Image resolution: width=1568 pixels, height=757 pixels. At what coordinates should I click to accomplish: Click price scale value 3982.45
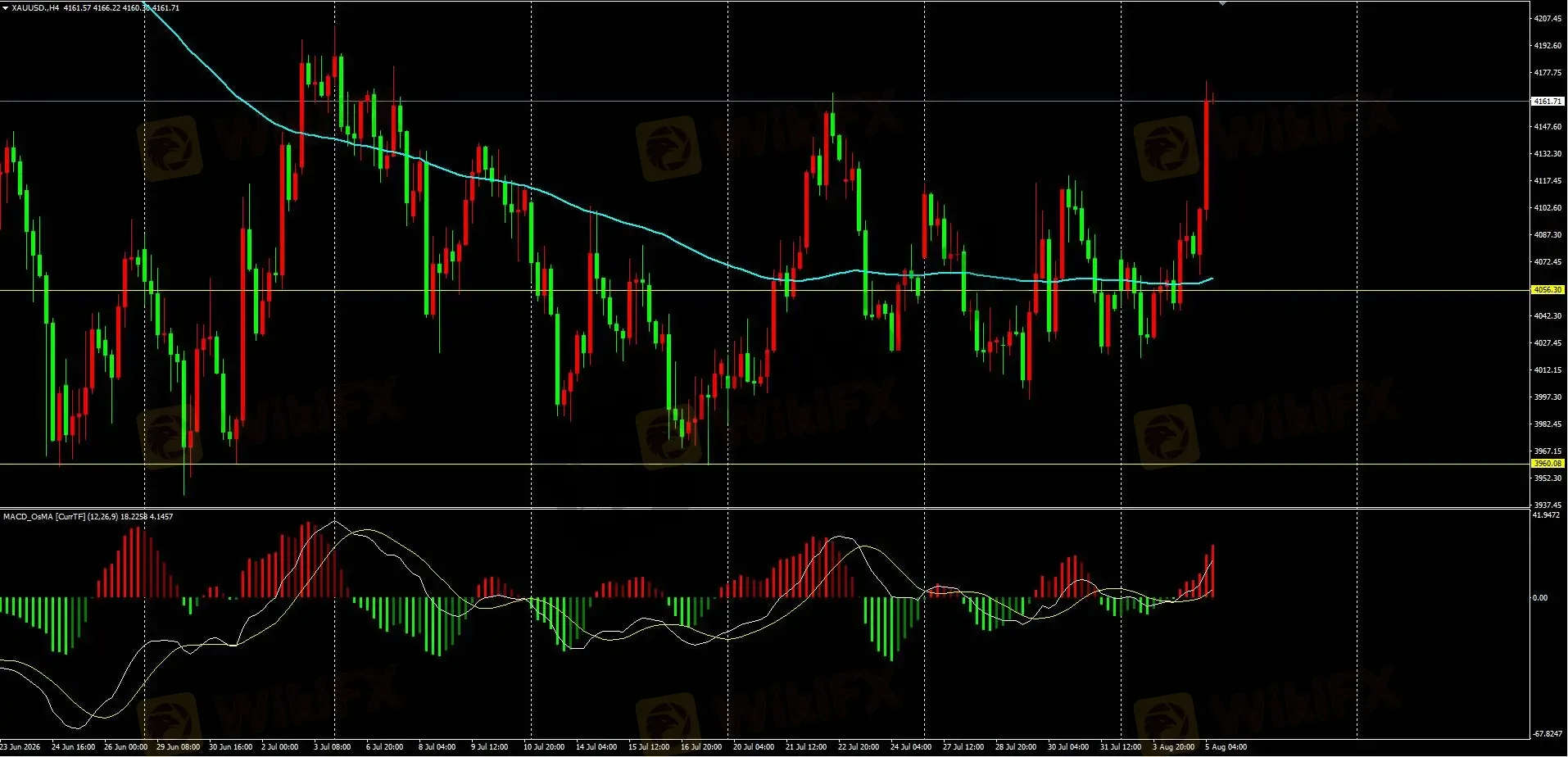(x=1548, y=424)
